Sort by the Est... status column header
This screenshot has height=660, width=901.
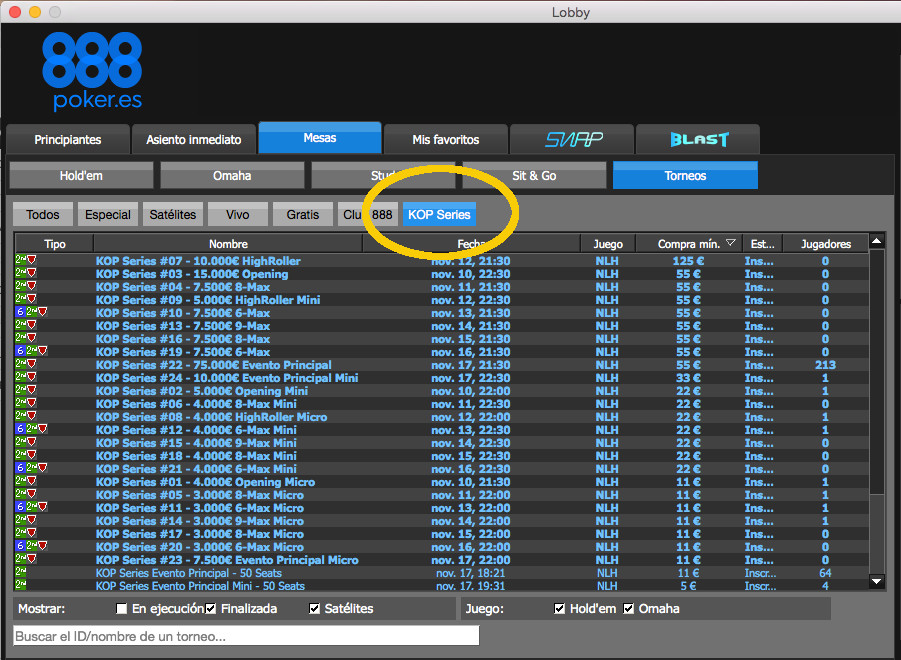(763, 244)
